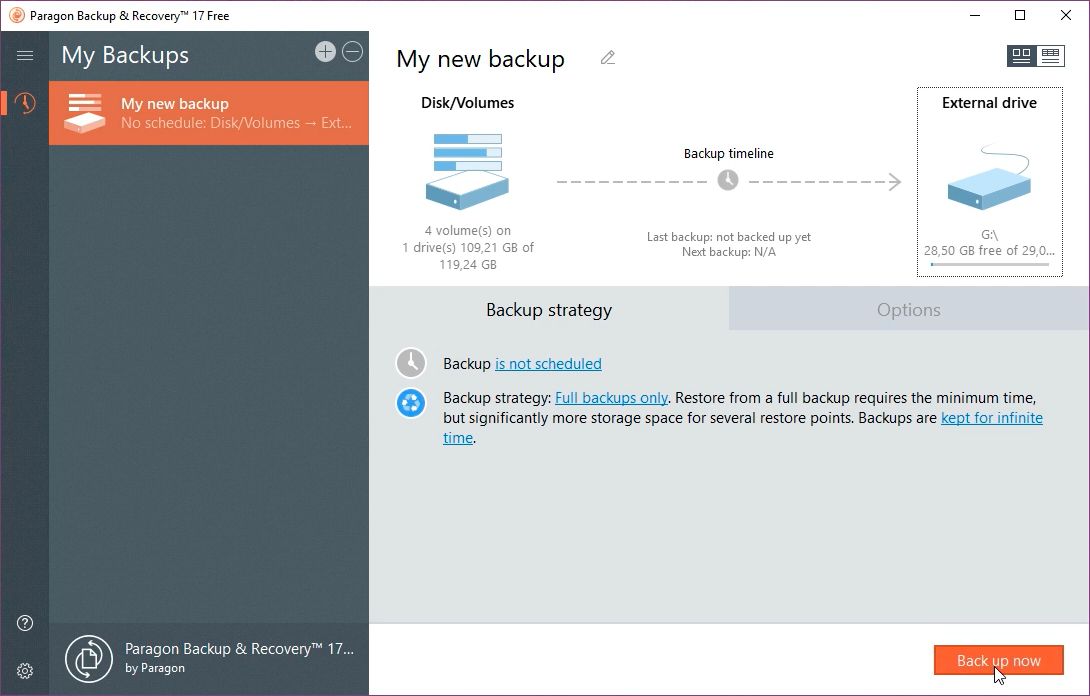Switch to tile view layout
This screenshot has height=696, width=1090.
pos(1021,56)
